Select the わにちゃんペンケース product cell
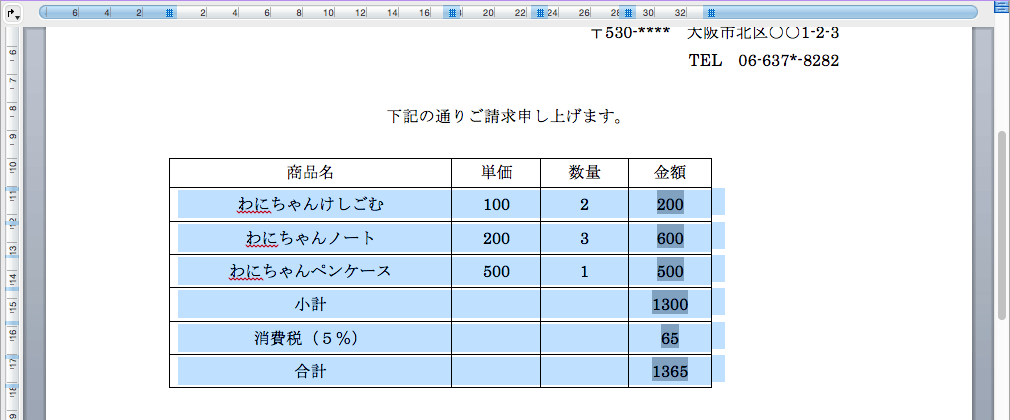This screenshot has height=420, width=1010. click(310, 271)
